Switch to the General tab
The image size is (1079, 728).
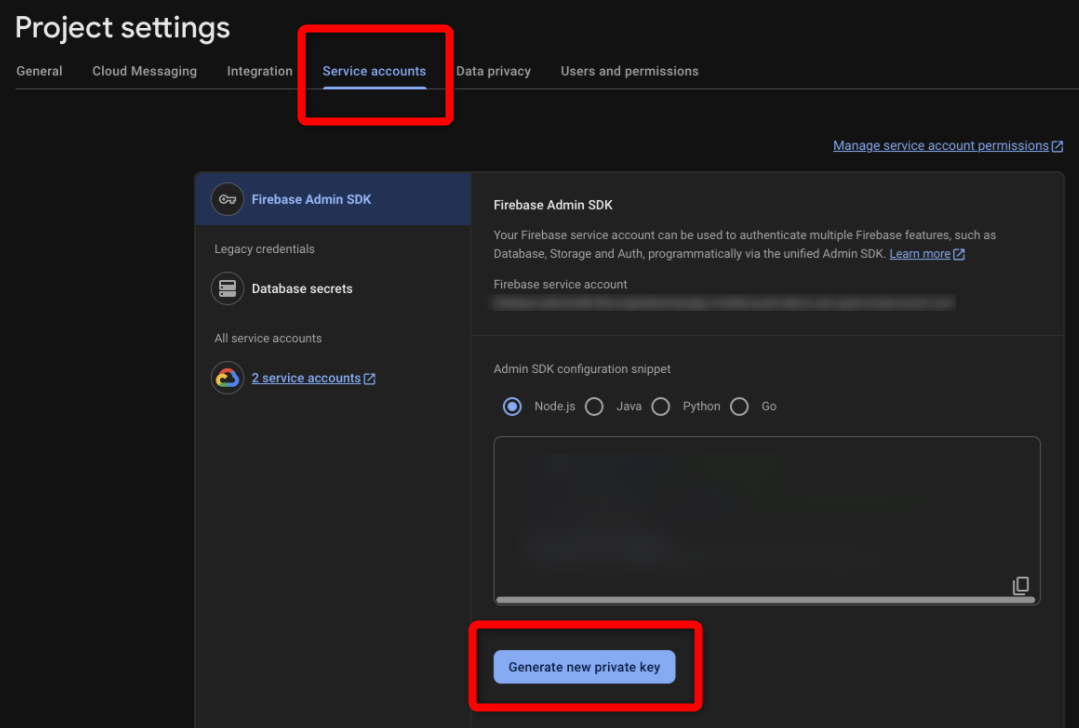tap(39, 71)
